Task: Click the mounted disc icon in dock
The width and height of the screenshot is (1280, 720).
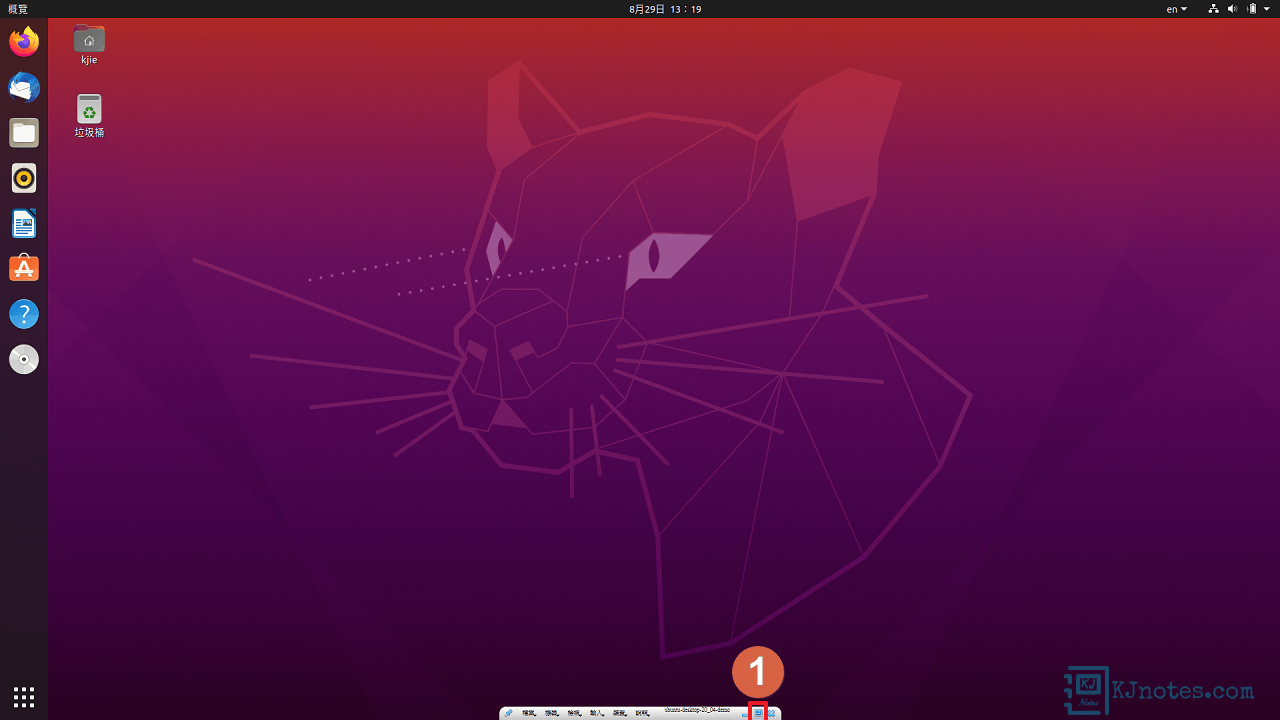Action: (24, 359)
